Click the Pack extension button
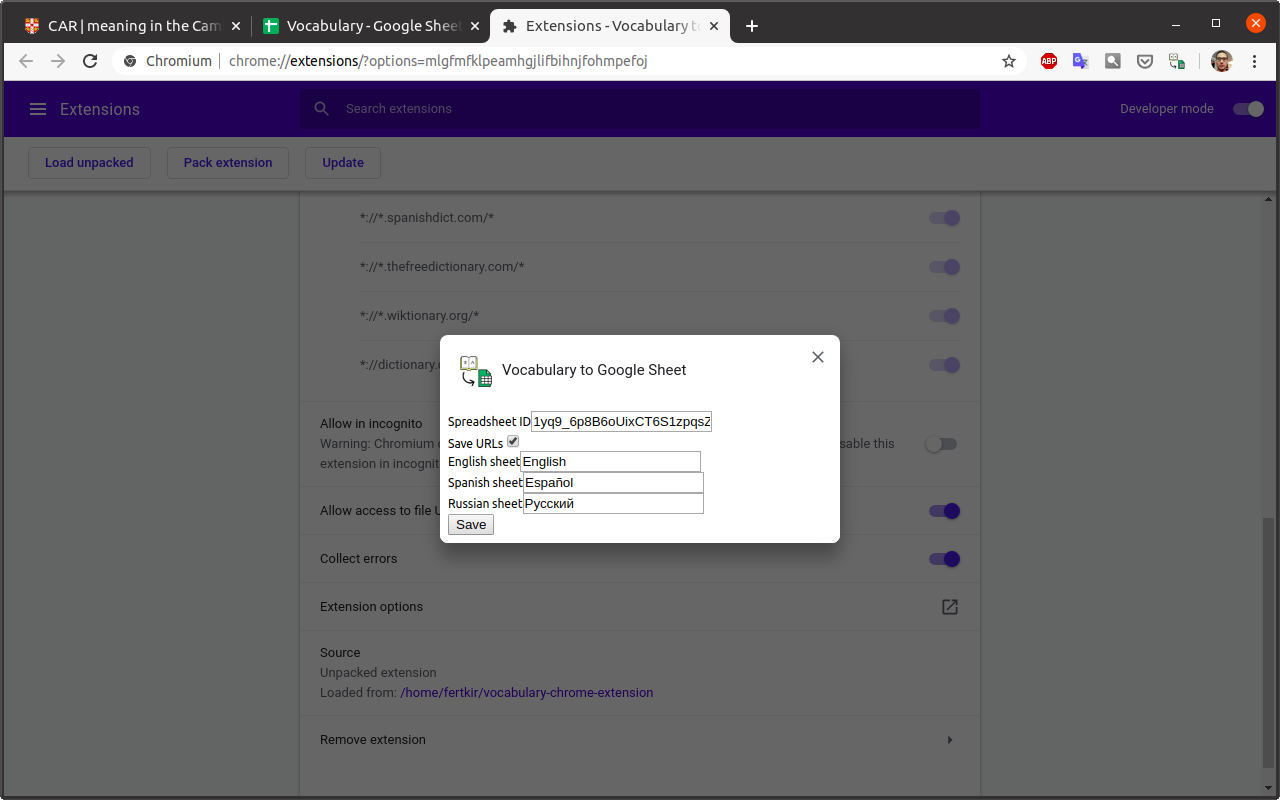Viewport: 1280px width, 800px height. click(x=228, y=163)
